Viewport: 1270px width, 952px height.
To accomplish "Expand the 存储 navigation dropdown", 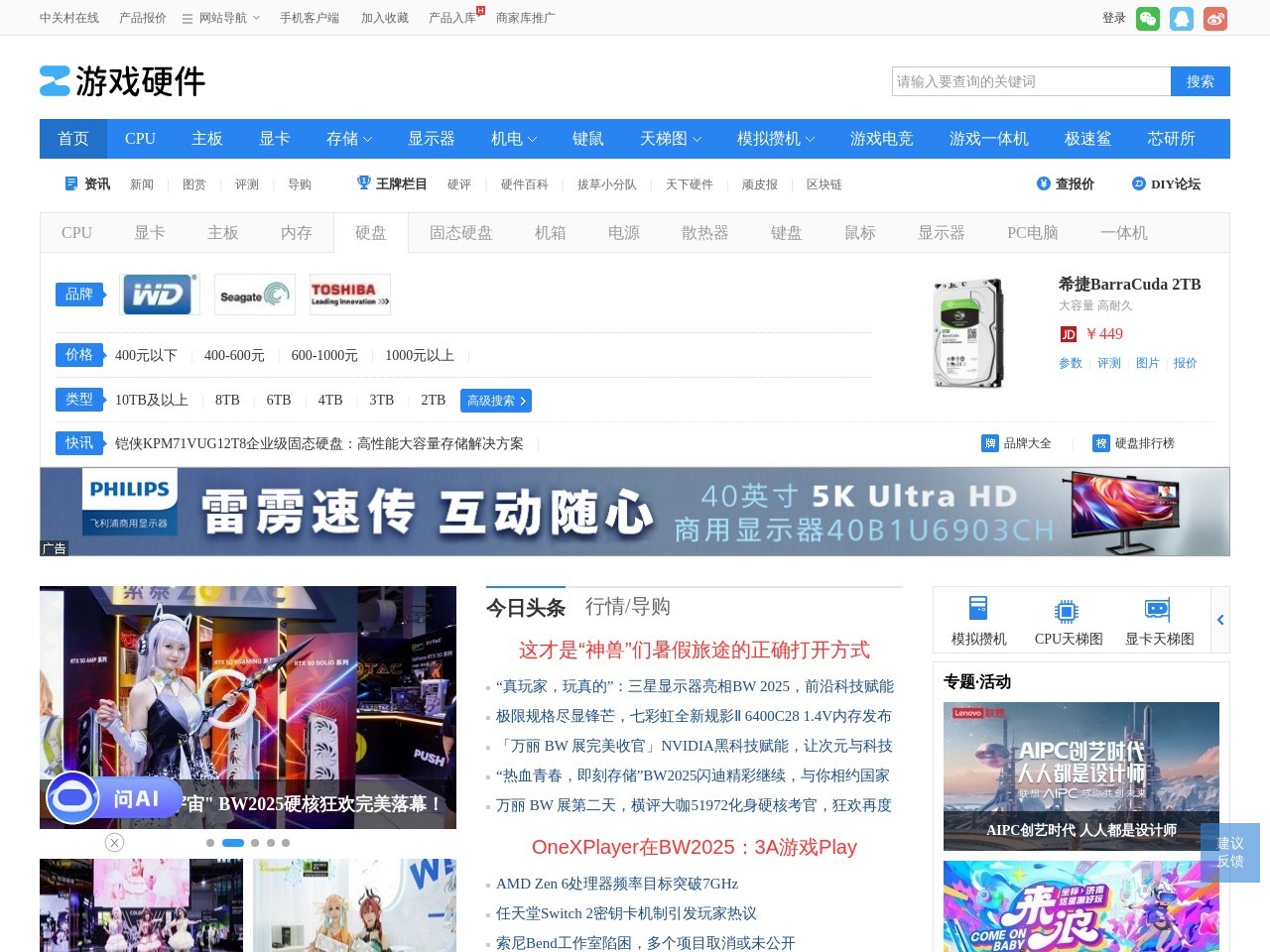I will pyautogui.click(x=348, y=139).
